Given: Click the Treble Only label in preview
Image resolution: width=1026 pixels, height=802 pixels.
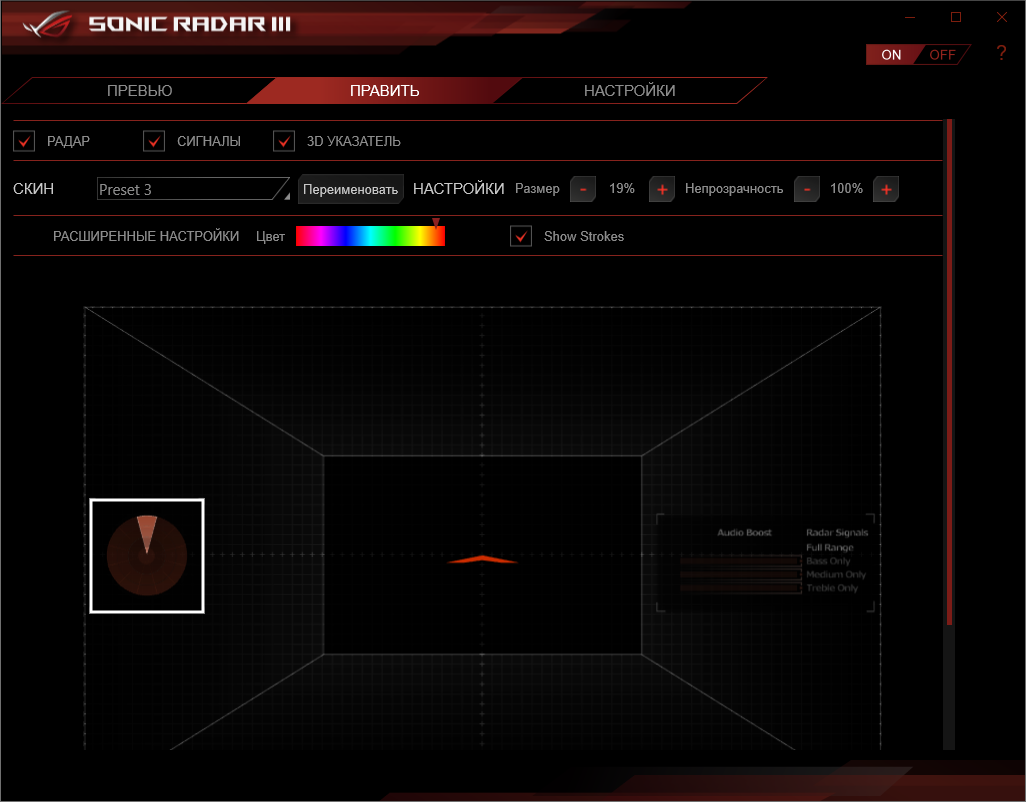Looking at the screenshot, I should 832,588.
